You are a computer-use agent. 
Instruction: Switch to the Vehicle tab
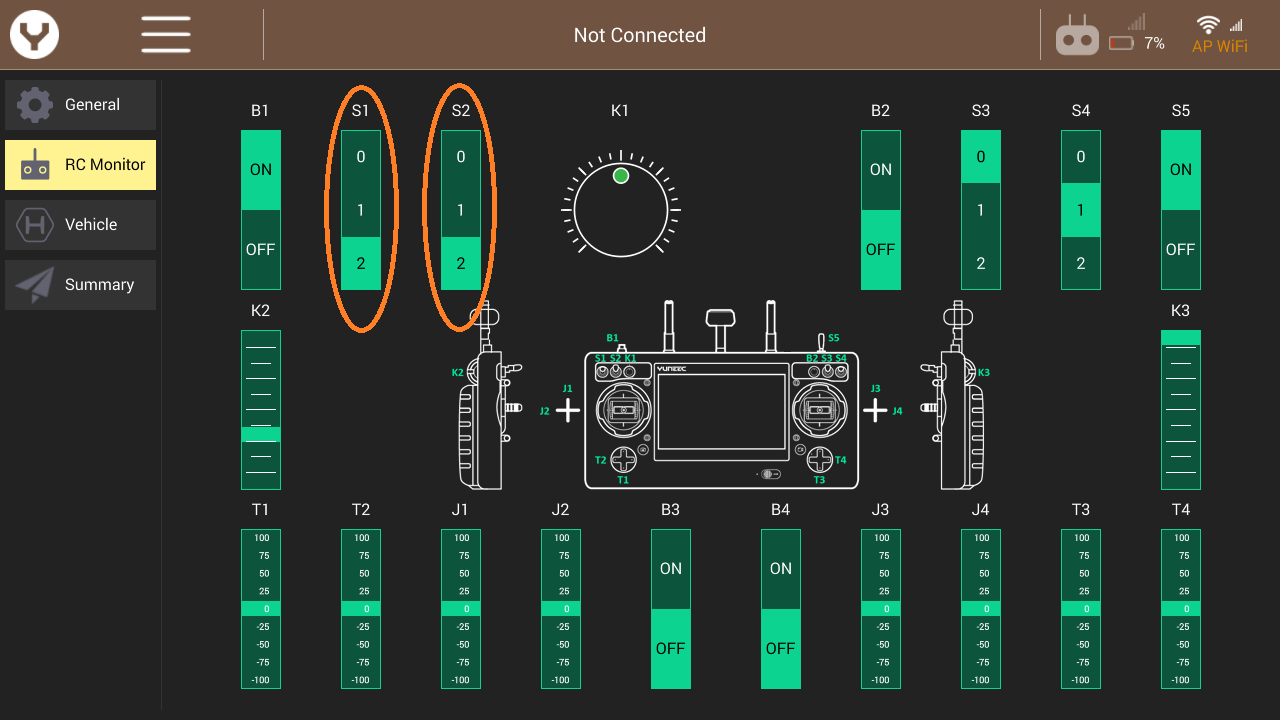(81, 225)
